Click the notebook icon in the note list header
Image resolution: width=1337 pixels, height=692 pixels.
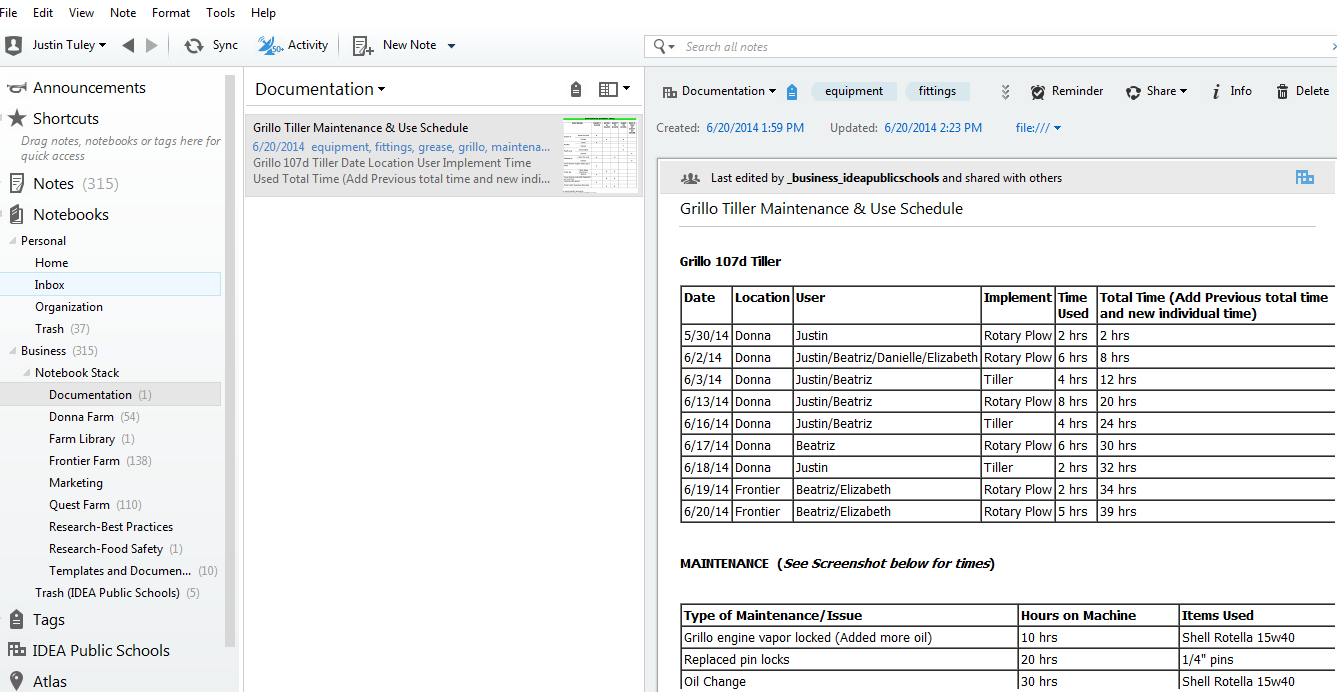point(576,89)
